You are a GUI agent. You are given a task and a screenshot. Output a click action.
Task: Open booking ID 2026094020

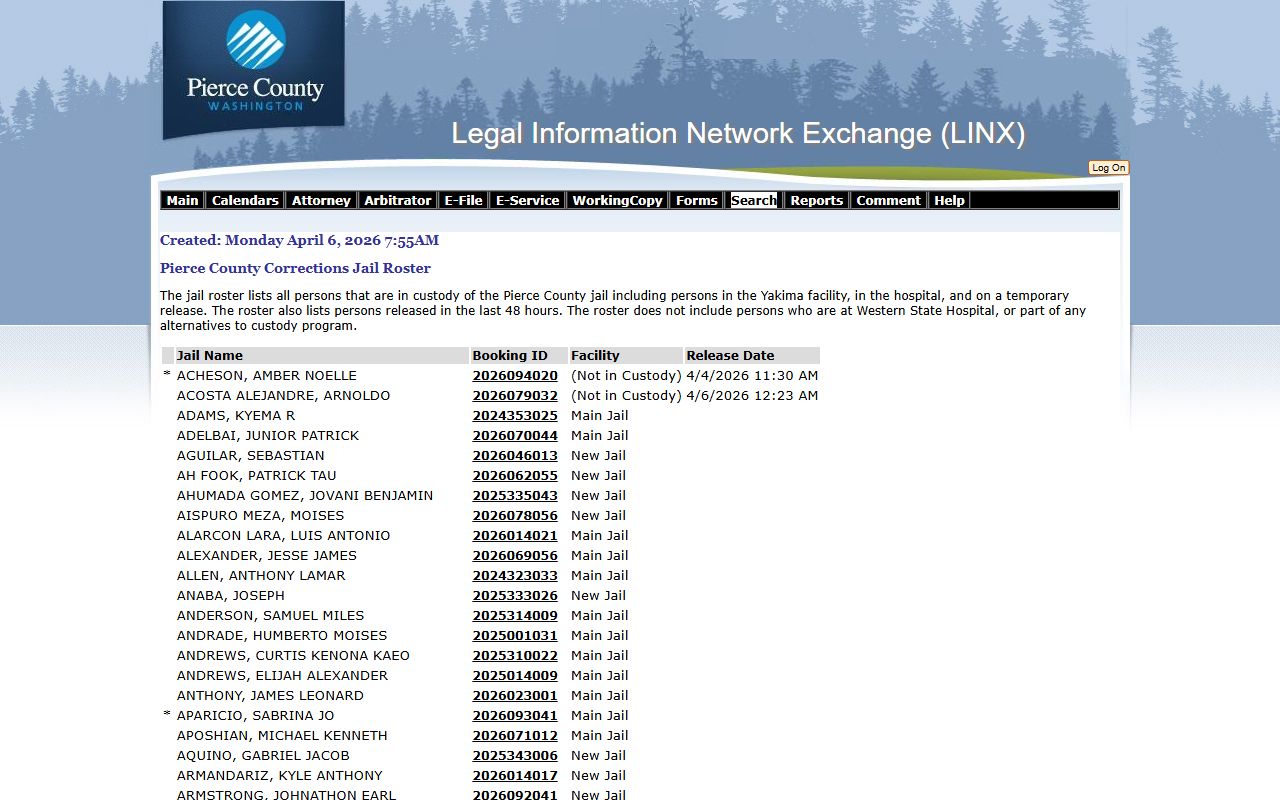coord(515,376)
